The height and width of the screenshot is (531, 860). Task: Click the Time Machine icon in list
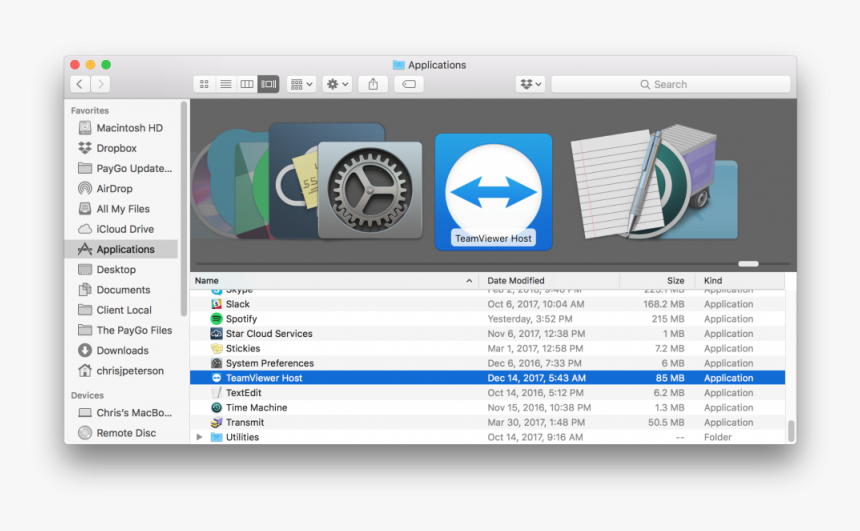pyautogui.click(x=217, y=408)
